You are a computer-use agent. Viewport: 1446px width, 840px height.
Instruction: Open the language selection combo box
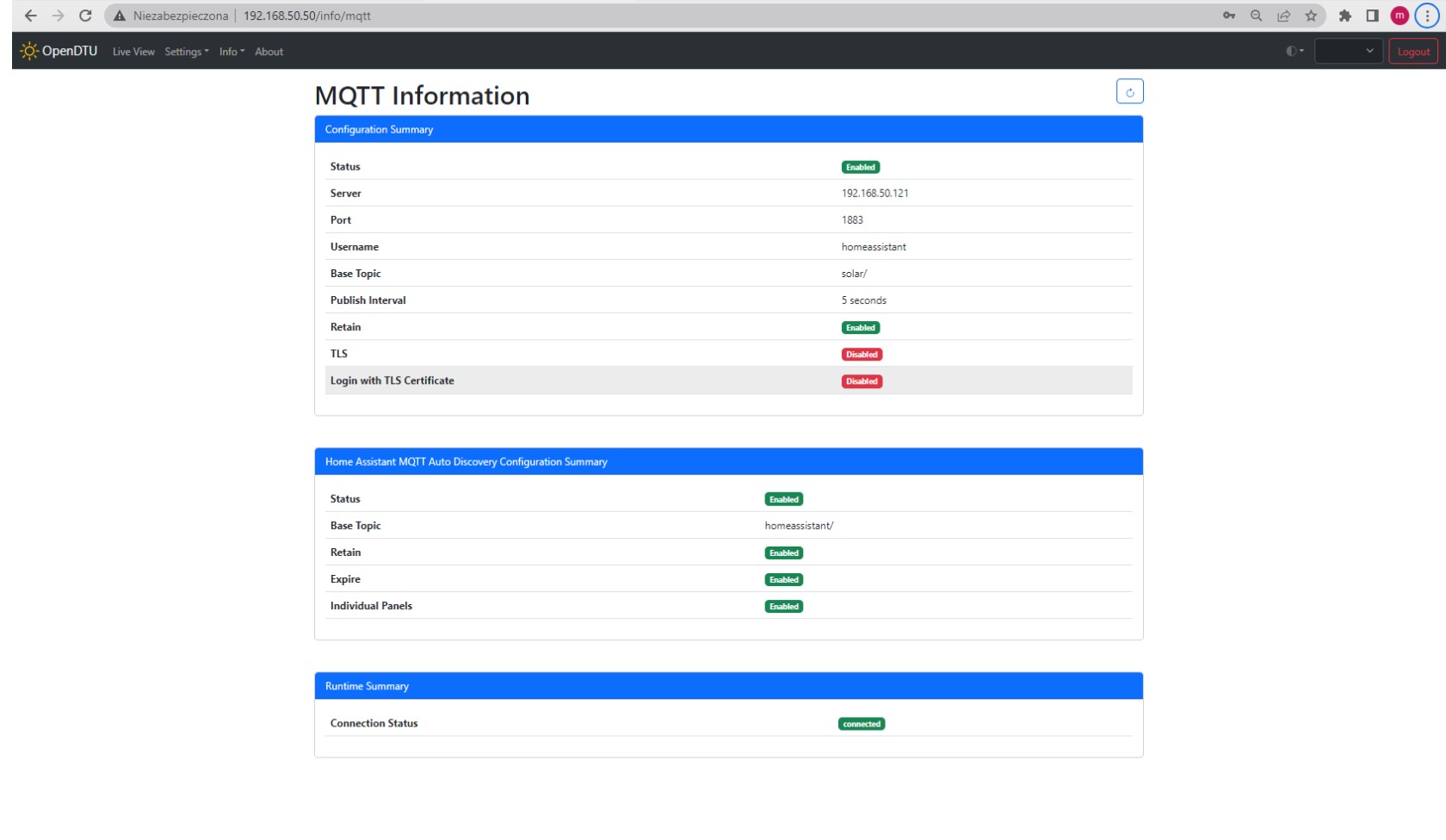coord(1348,51)
